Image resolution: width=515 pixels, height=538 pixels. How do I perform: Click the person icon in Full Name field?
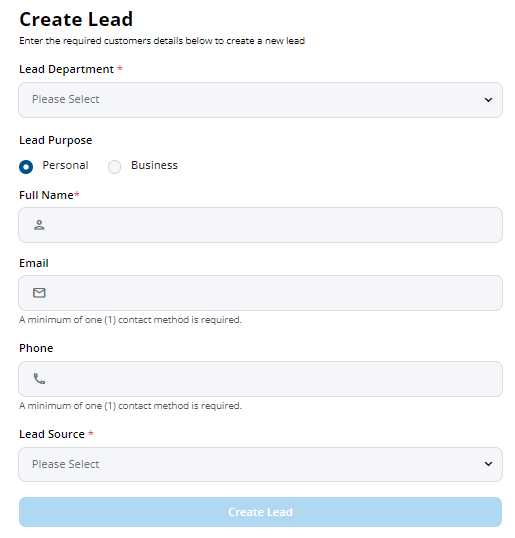39,225
